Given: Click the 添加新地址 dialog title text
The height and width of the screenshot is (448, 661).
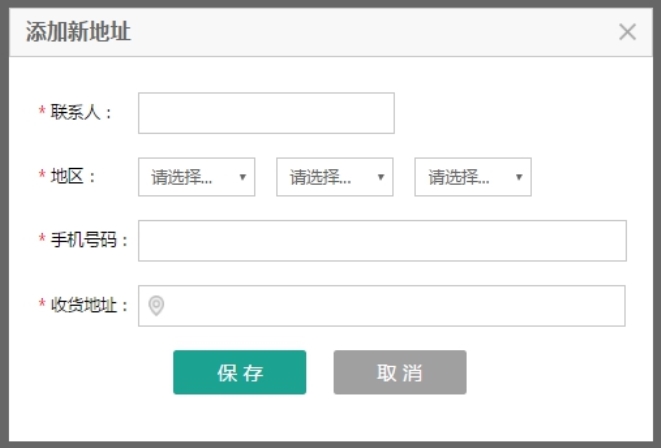Looking at the screenshot, I should pyautogui.click(x=78, y=32).
